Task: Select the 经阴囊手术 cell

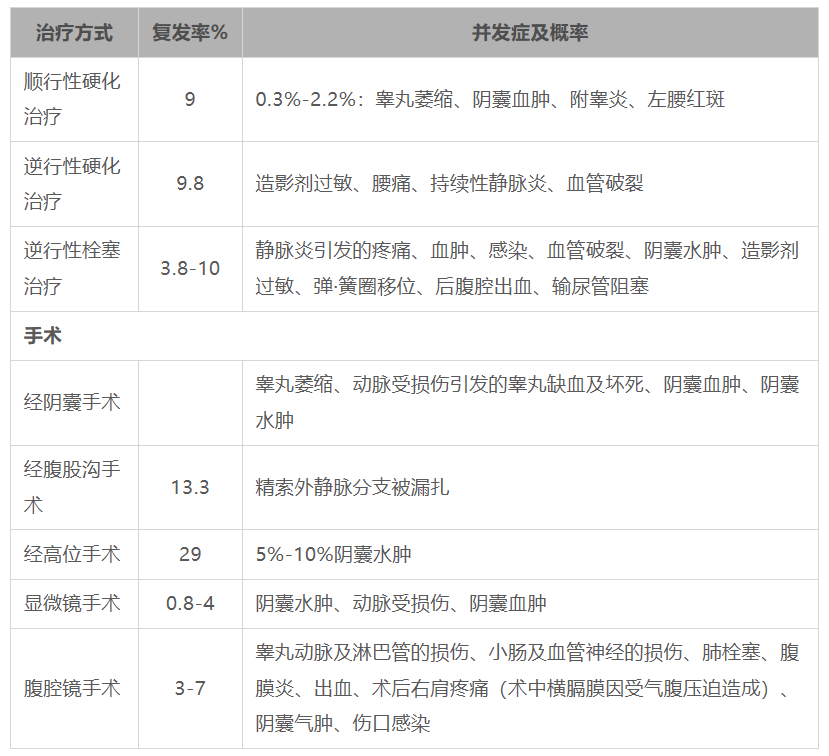Action: coord(75,403)
